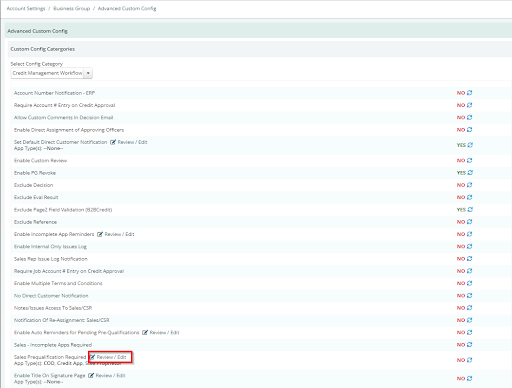
Task: Toggle No Direct Customer Notification refresh icon
Action: point(469,296)
